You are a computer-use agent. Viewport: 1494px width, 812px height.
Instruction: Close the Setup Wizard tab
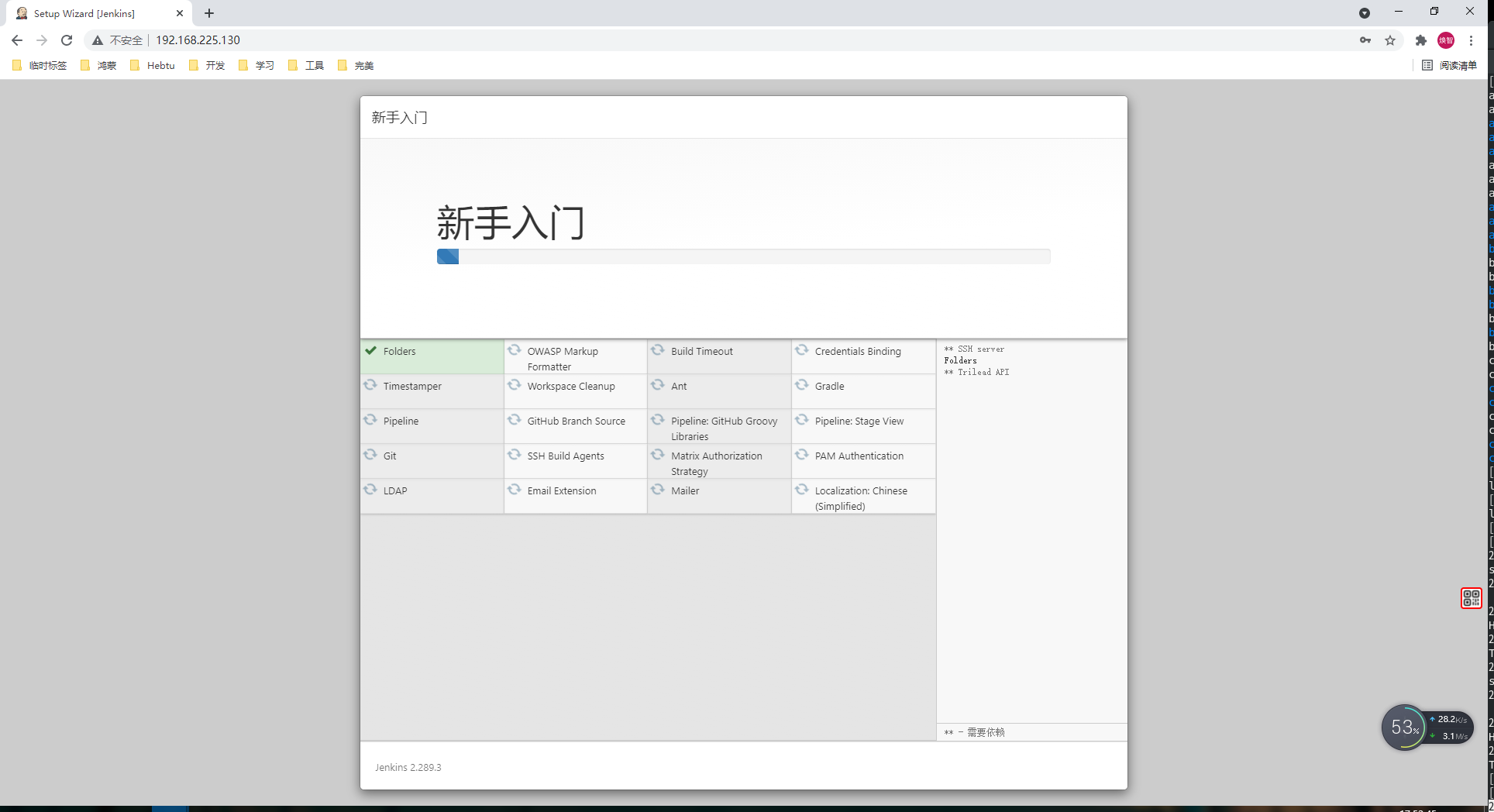(179, 13)
